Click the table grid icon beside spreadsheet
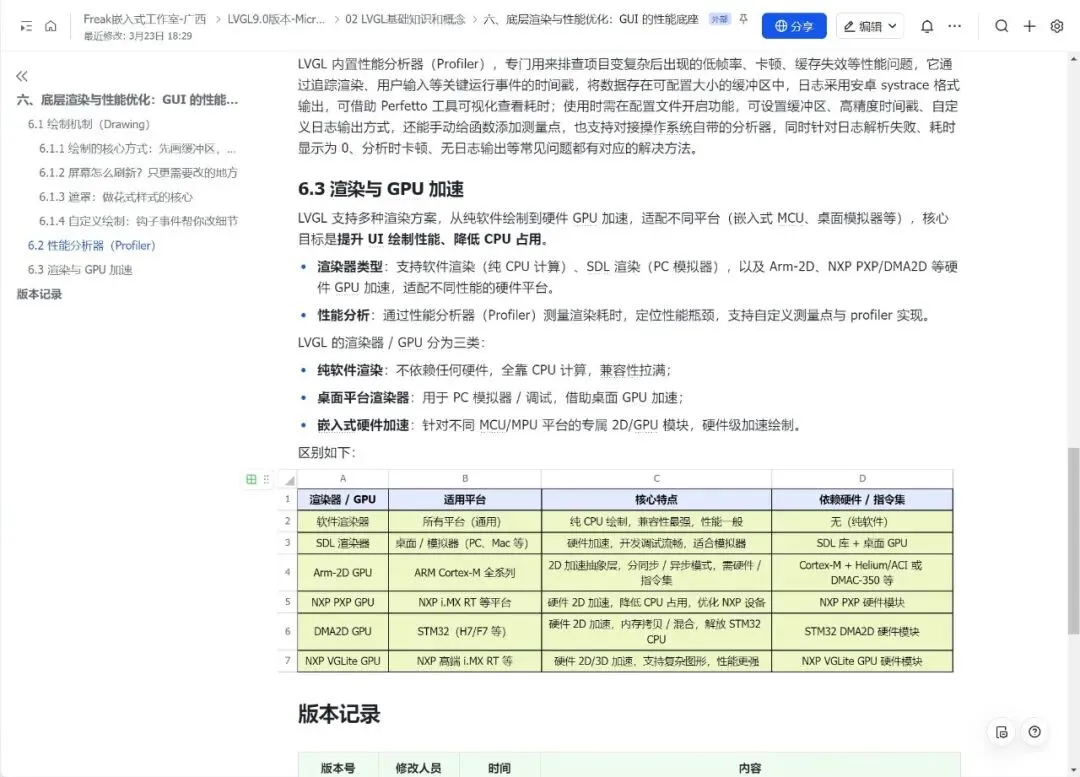The height and width of the screenshot is (777, 1080). 251,479
